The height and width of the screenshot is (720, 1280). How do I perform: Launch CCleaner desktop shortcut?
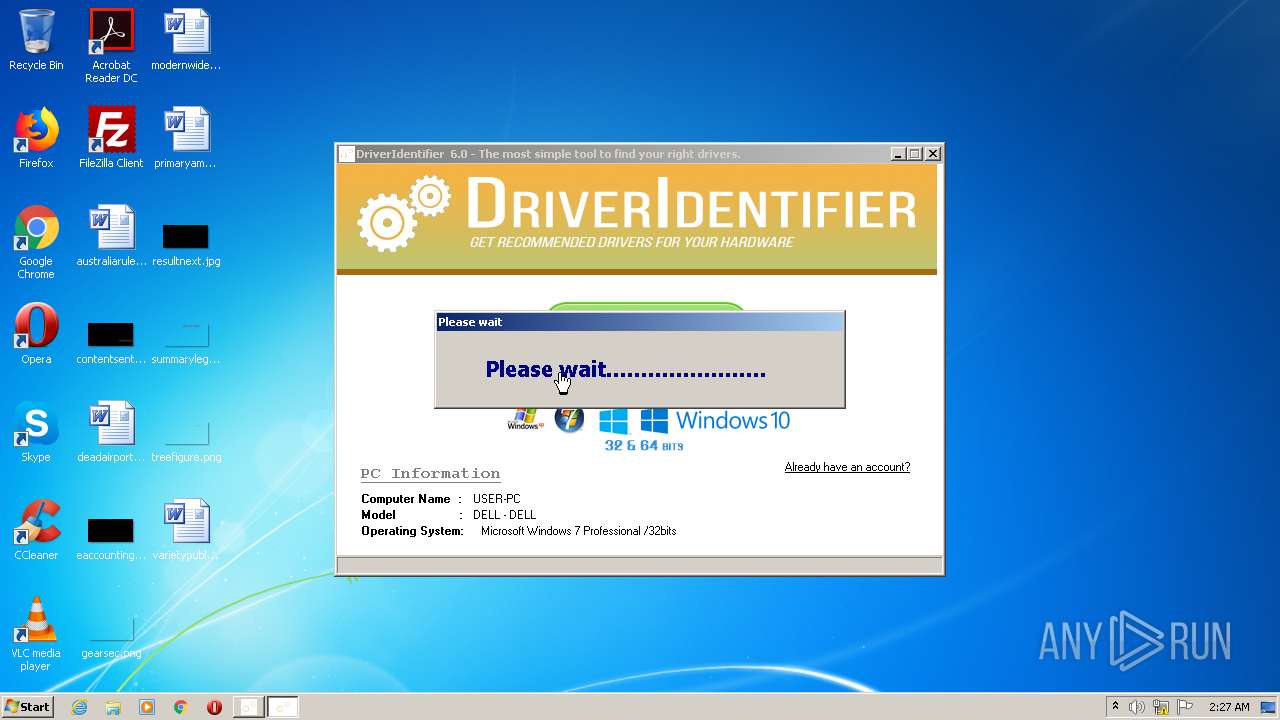click(36, 530)
